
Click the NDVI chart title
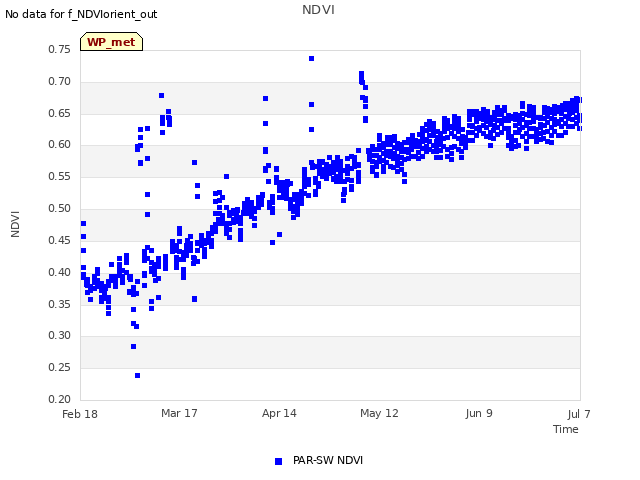pos(318,10)
